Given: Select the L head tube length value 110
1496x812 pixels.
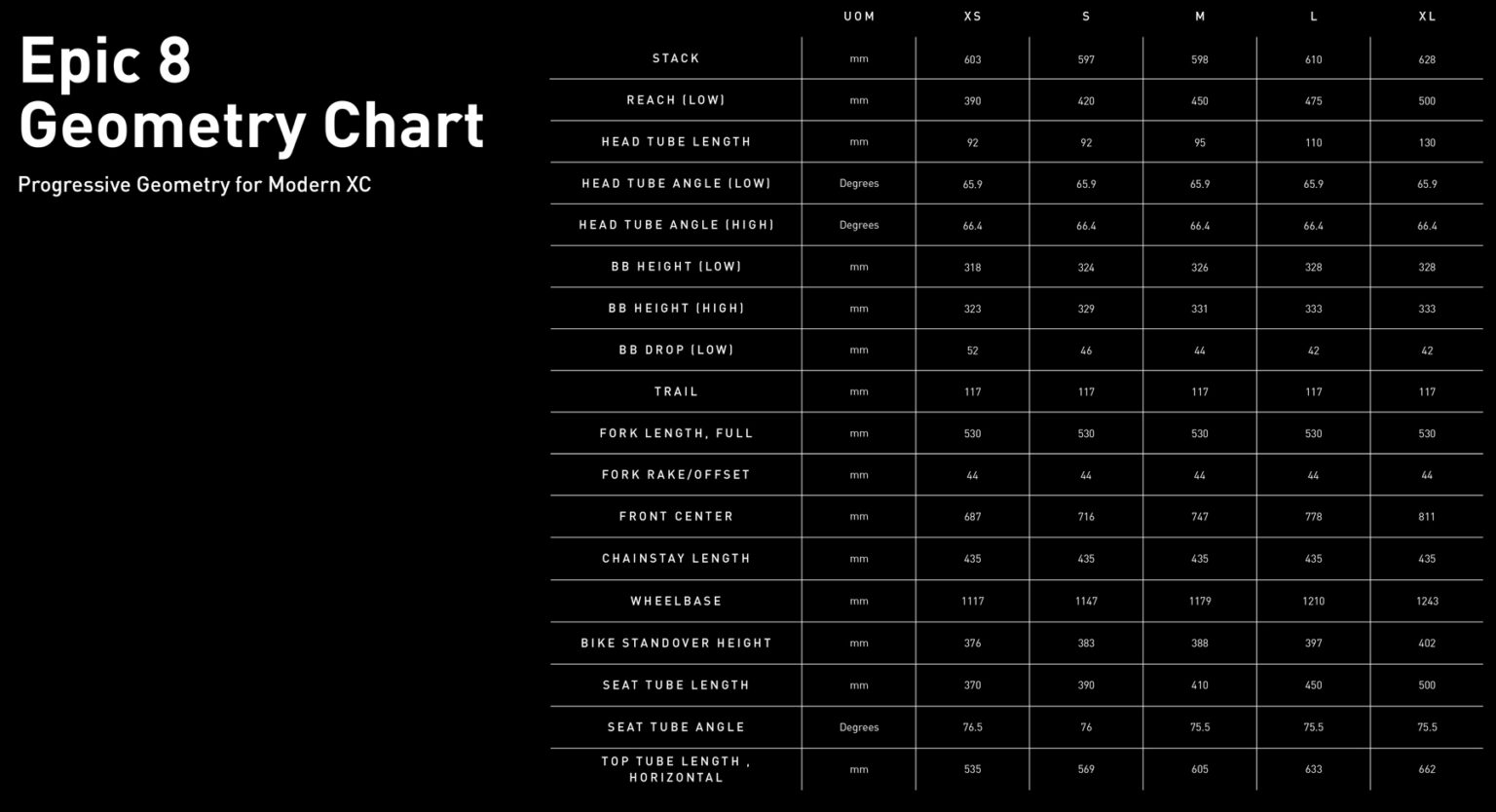Looking at the screenshot, I should tap(1313, 142).
